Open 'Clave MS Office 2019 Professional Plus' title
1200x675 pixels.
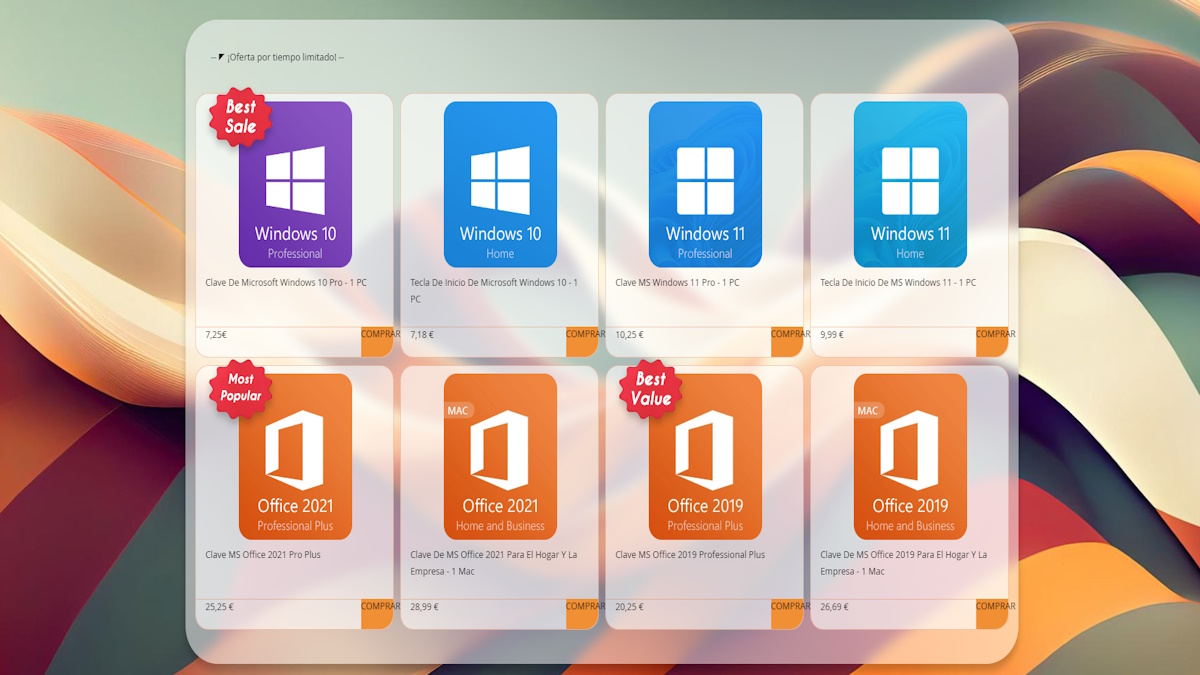pyautogui.click(x=690, y=555)
